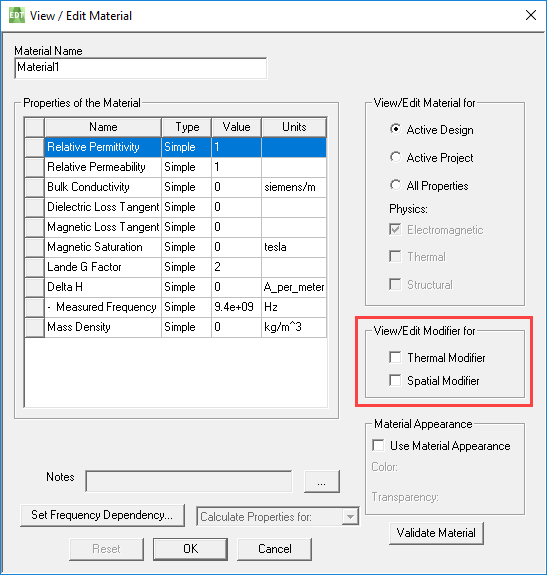
Task: Select the Lande G Factor row name
Action: pyautogui.click(x=103, y=267)
